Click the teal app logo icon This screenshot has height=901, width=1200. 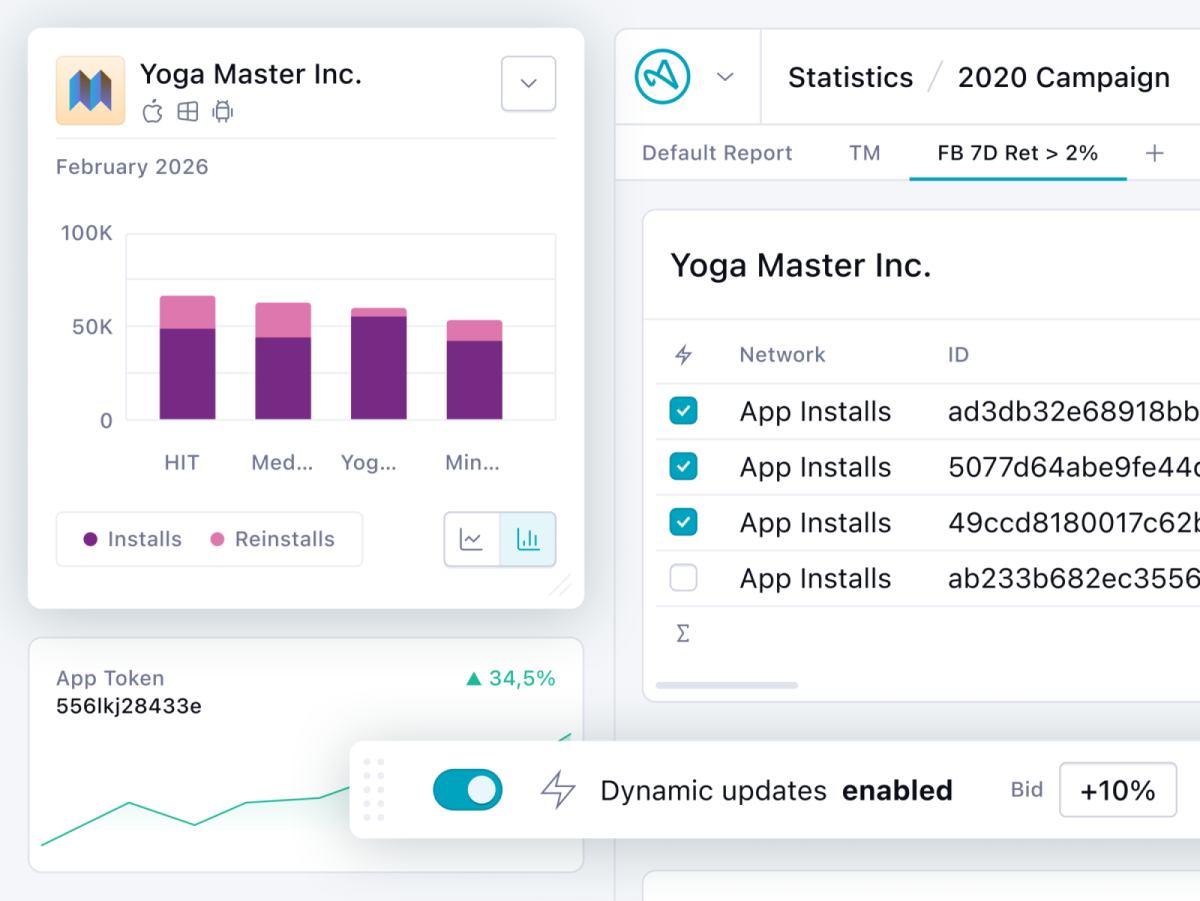coord(662,77)
